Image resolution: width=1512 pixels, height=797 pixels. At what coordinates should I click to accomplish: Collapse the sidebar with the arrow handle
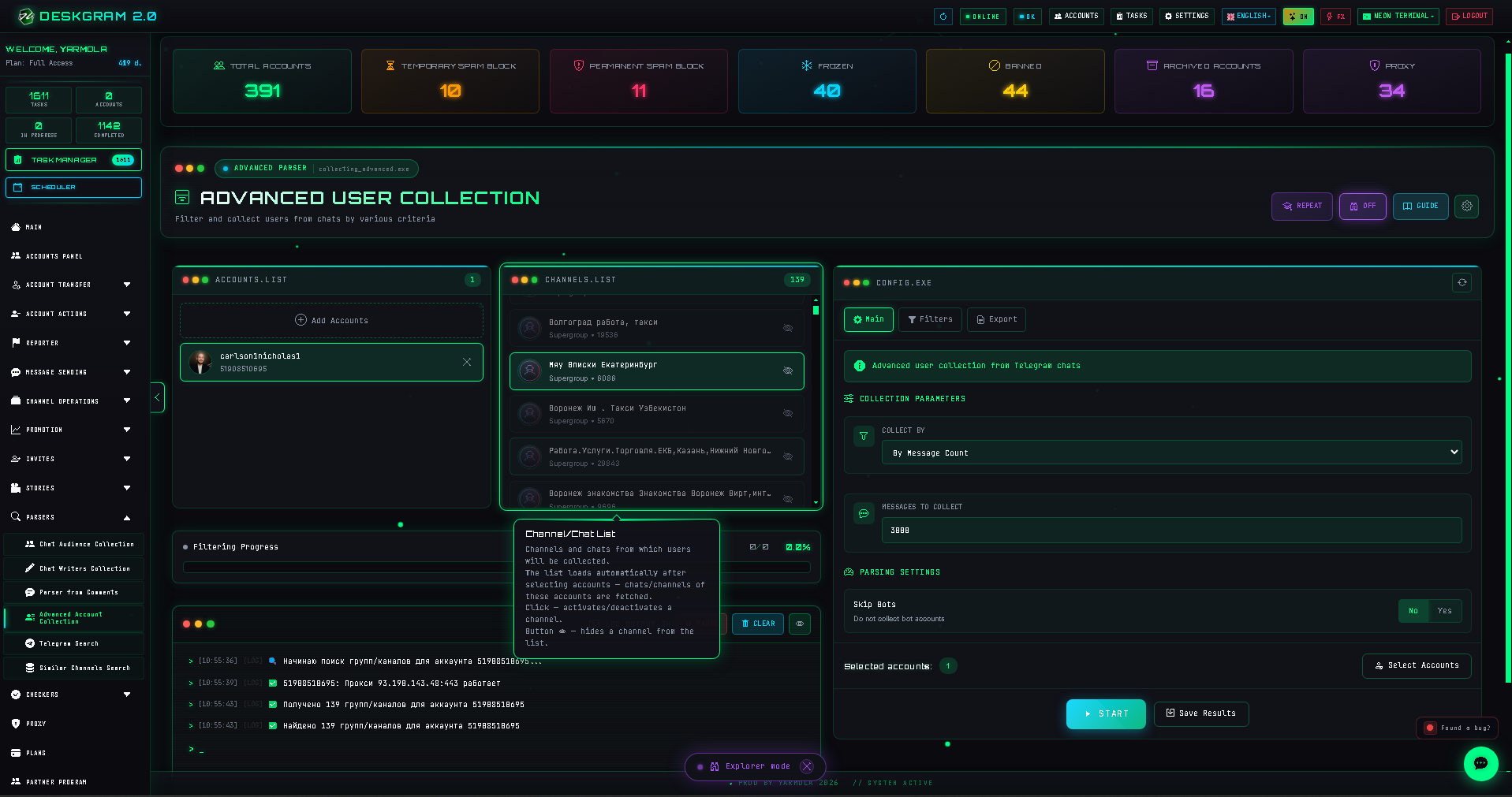157,397
